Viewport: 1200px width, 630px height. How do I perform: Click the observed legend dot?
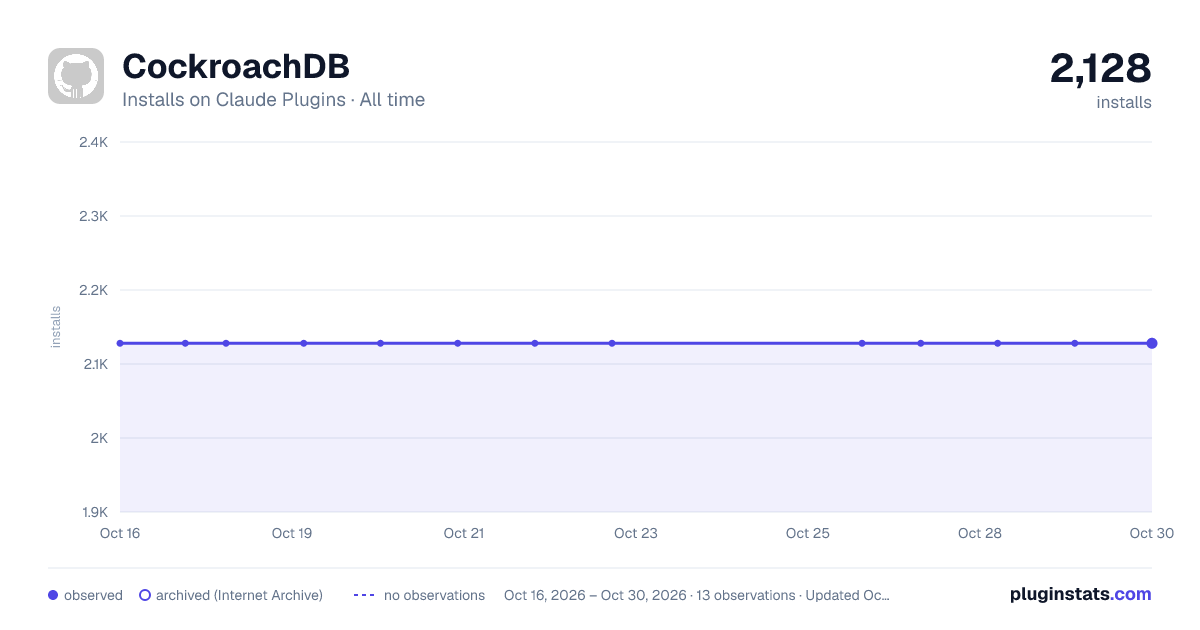(53, 595)
